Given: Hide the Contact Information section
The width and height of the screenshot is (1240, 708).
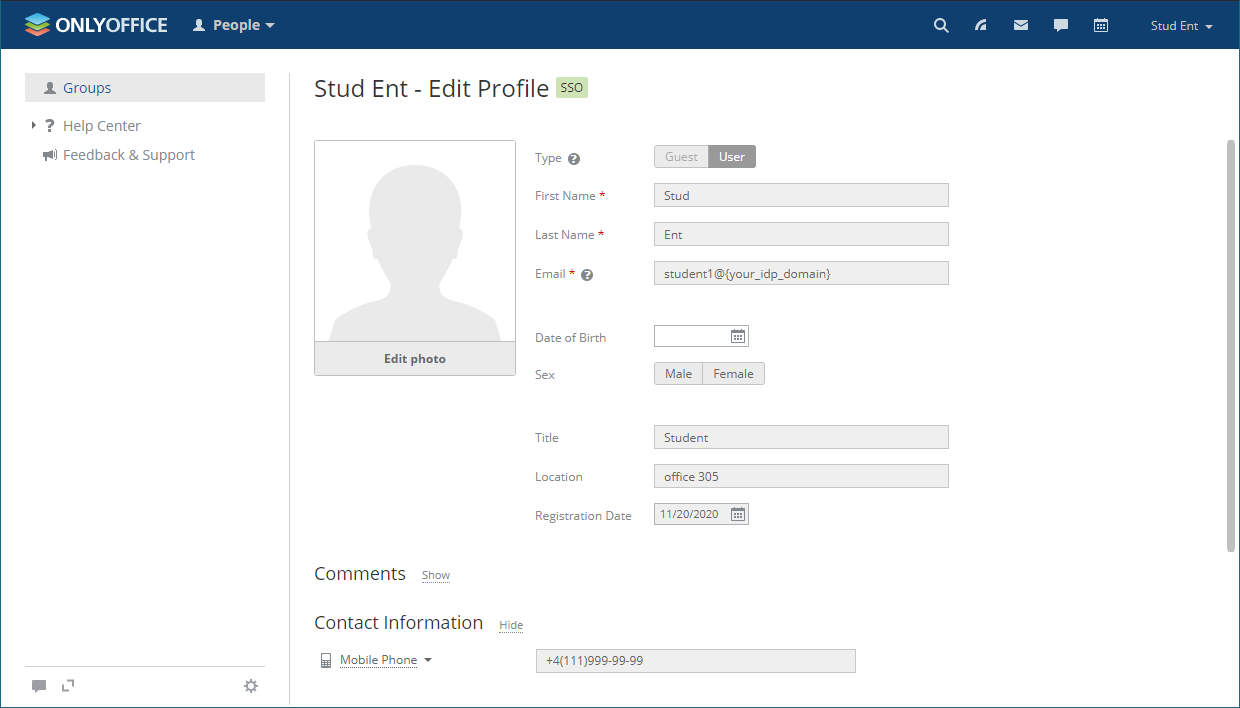Looking at the screenshot, I should [x=510, y=624].
